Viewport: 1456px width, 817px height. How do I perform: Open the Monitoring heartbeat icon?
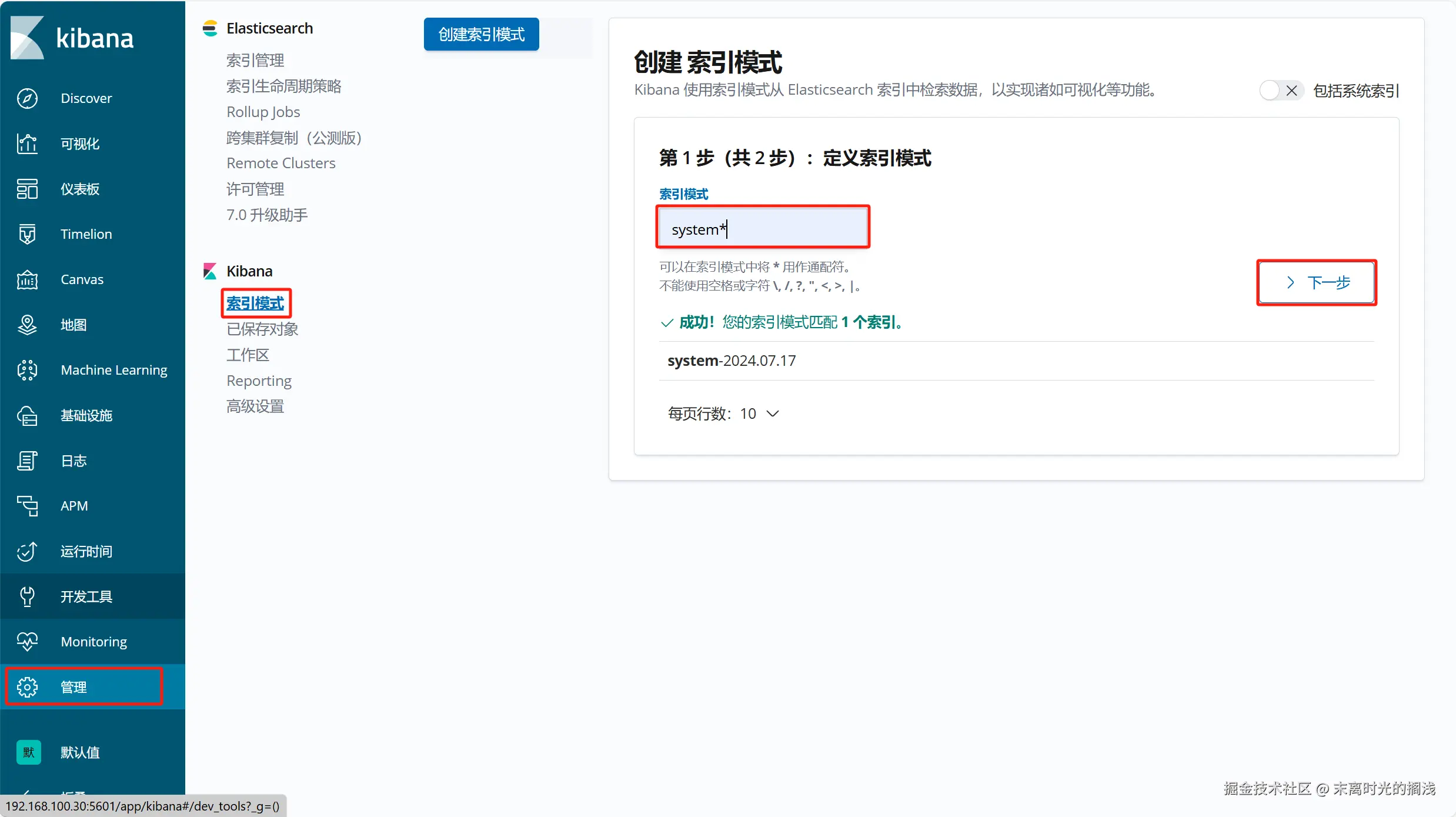tap(27, 642)
